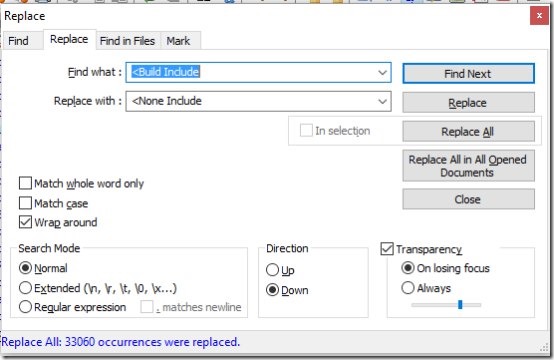Expand the Replace with history dropdown

pos(382,101)
